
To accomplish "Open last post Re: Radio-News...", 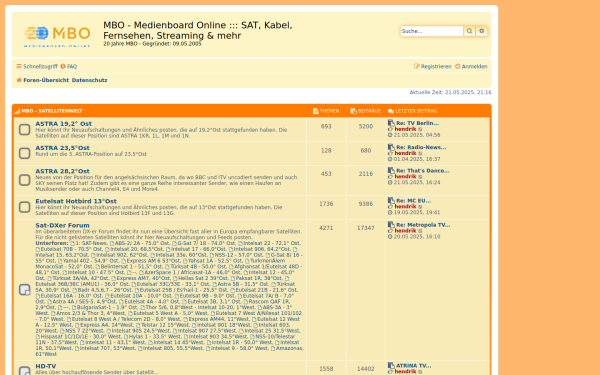I will 421,147.
